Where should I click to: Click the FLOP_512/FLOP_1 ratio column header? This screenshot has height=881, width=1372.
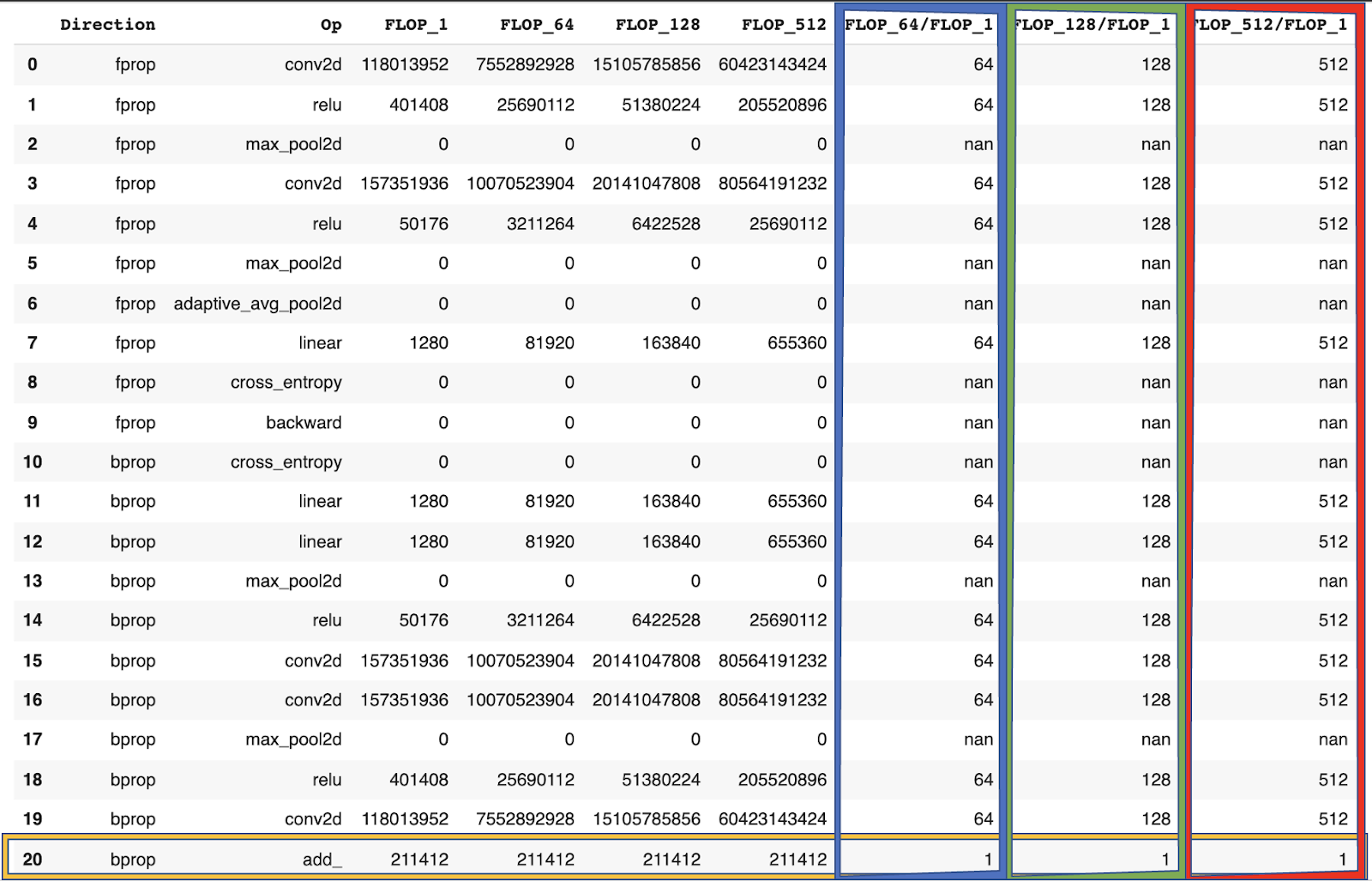coord(1272,25)
